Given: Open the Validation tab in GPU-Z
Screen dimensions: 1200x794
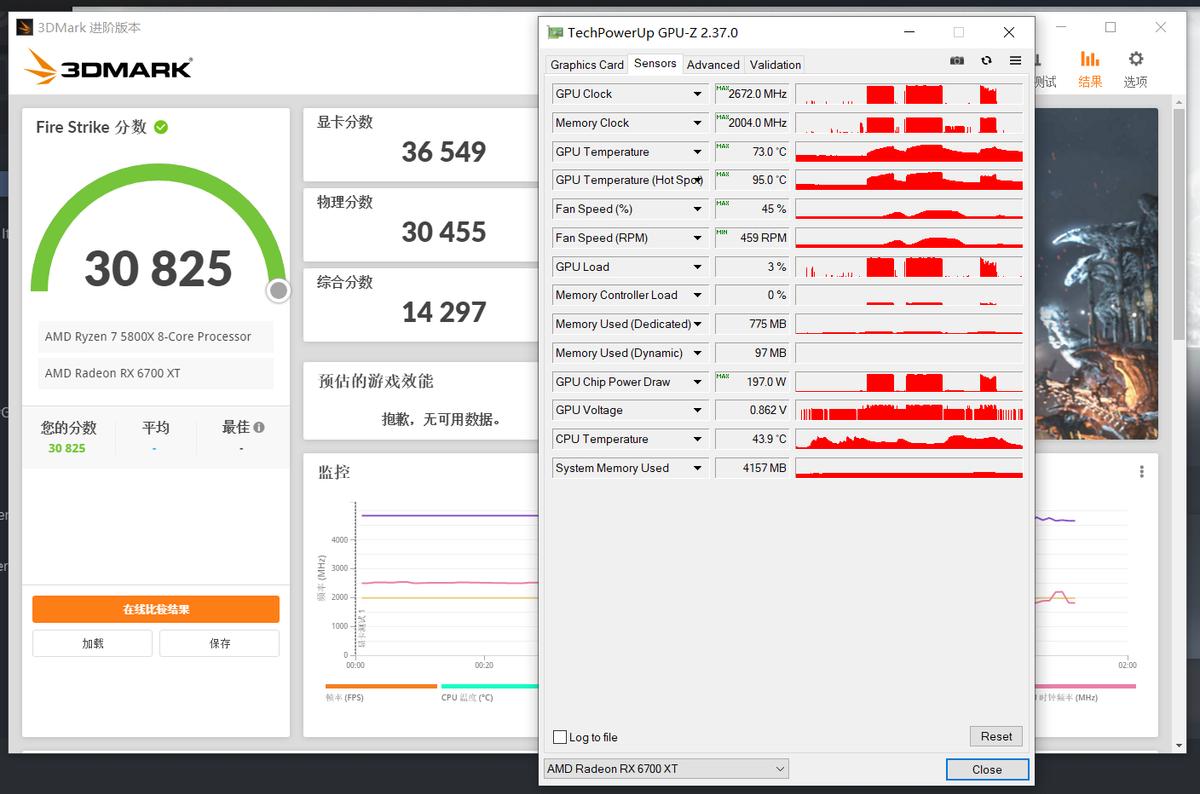Looking at the screenshot, I should 774,64.
